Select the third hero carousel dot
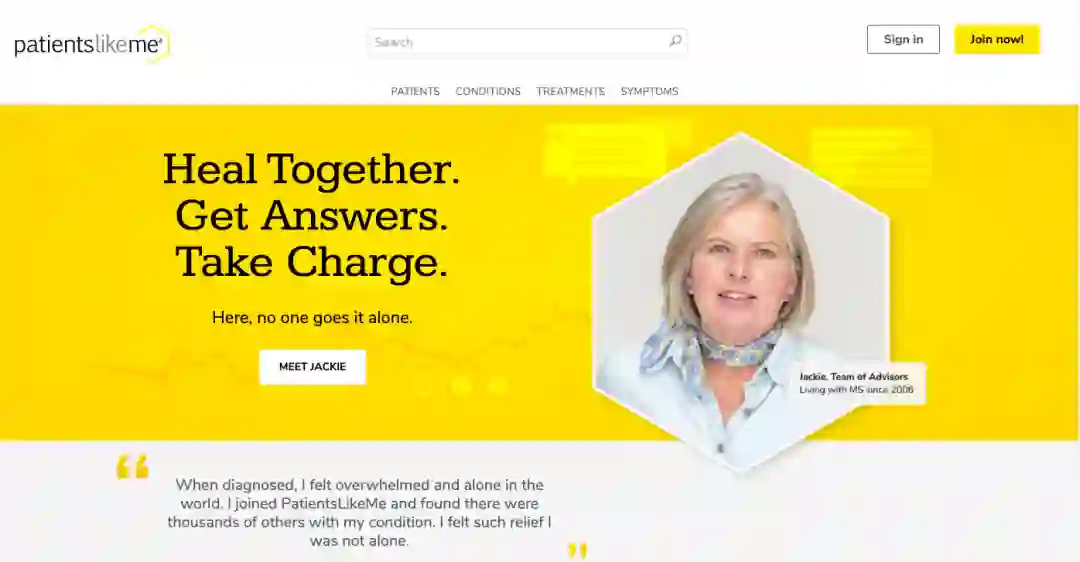Screen dimensions: 1080x562 tap(497, 386)
